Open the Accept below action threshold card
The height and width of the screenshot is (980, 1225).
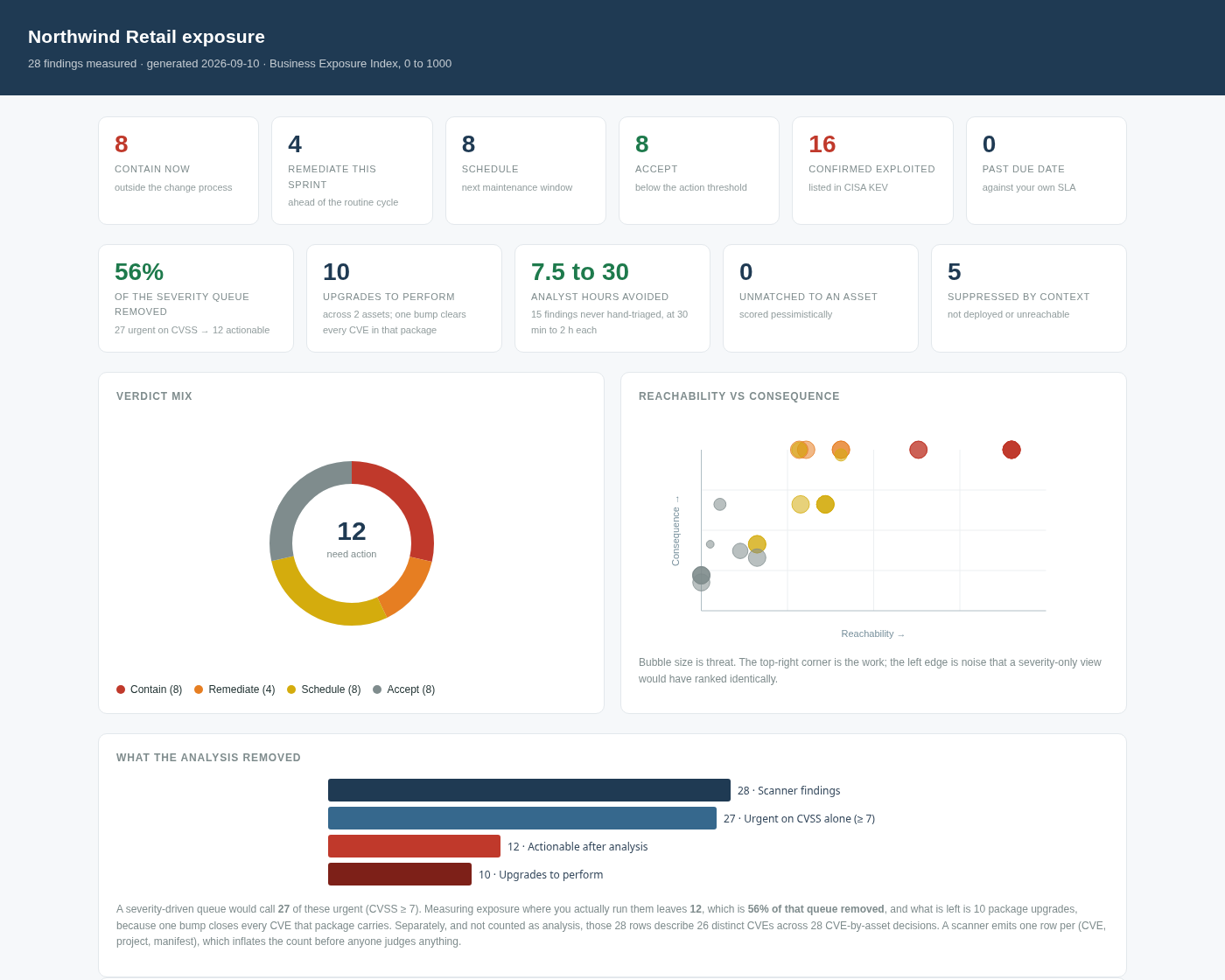(x=699, y=171)
